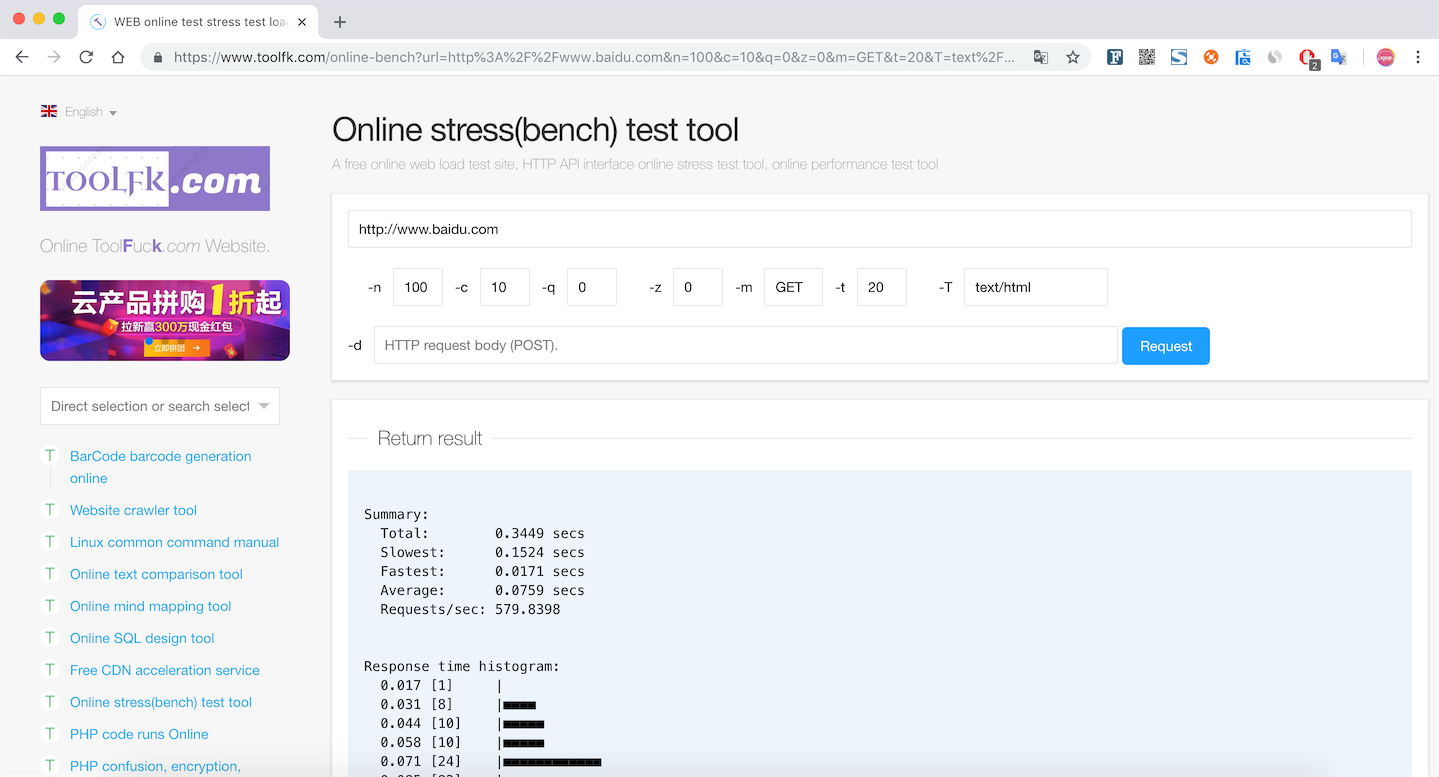Click the T icon beside Online mind mapping tool

point(49,606)
